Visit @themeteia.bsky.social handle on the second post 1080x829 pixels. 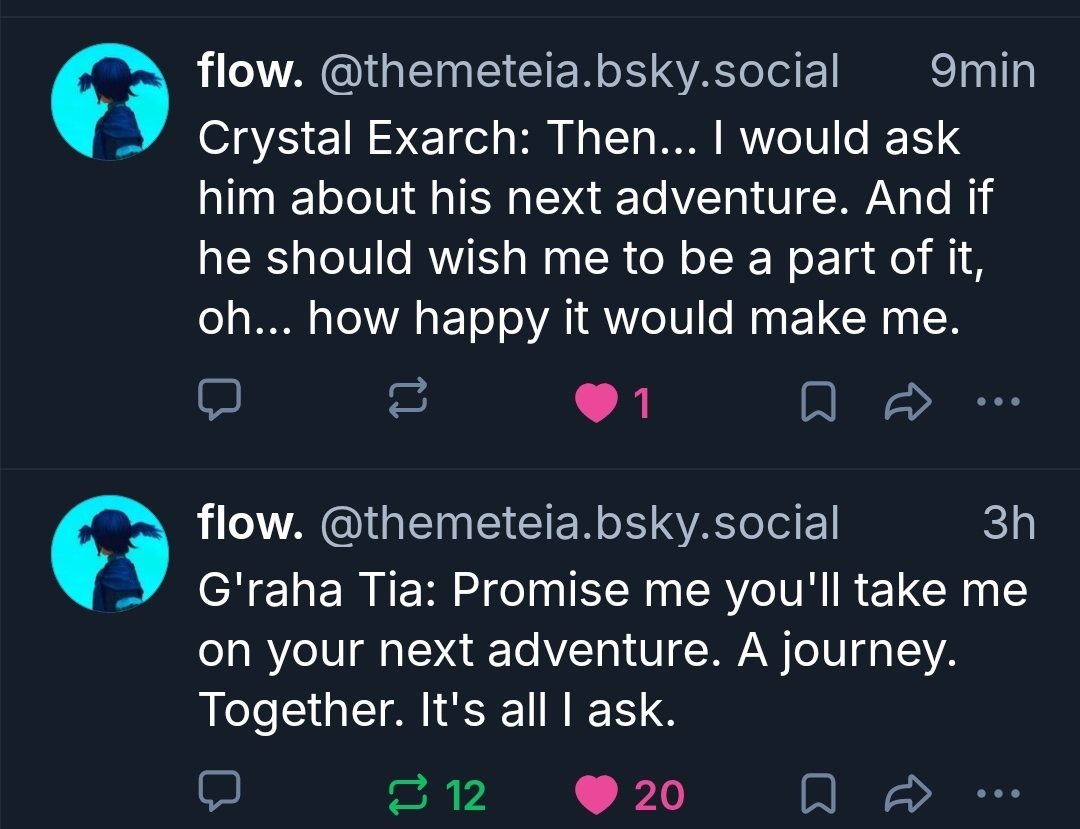tap(578, 523)
